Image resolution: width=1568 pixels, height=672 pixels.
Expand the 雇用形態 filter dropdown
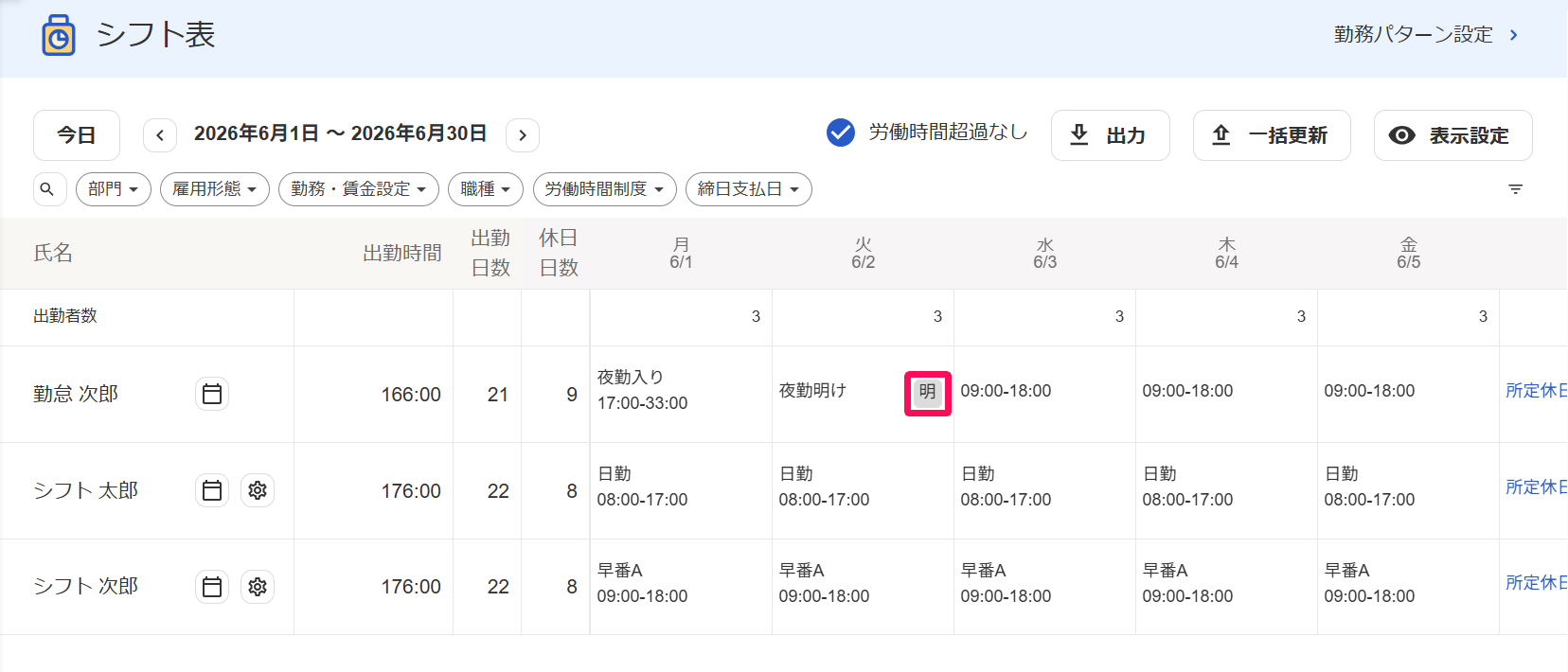(215, 189)
